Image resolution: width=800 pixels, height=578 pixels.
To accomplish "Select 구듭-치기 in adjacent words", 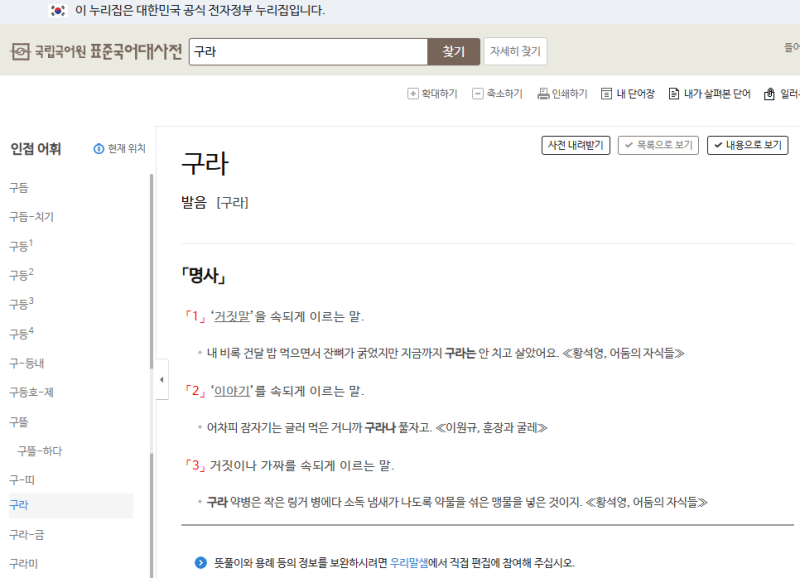I will click(x=32, y=217).
